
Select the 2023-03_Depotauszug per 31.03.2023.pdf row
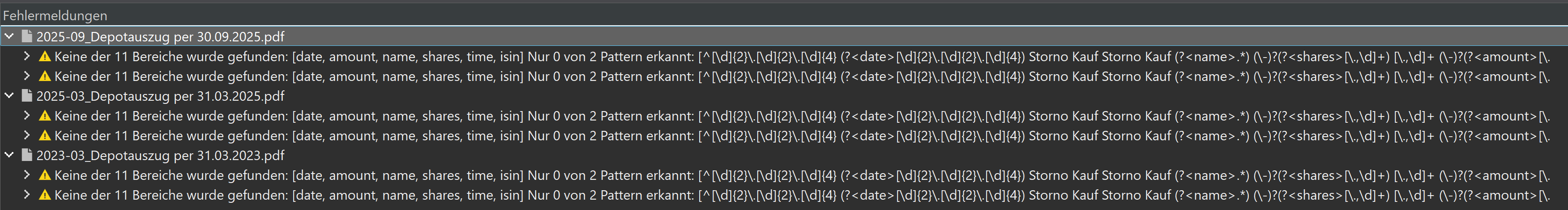click(160, 156)
